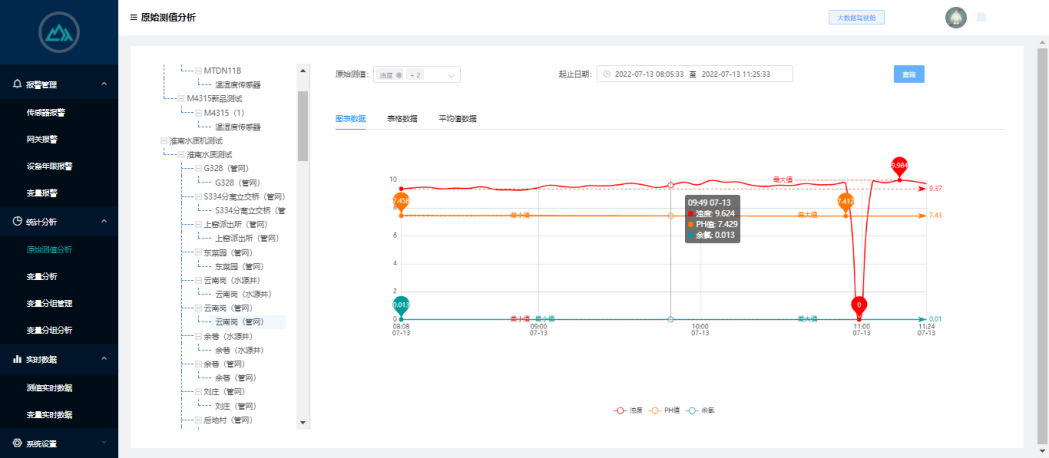
Task: Click the blue 查询 button
Action: click(x=909, y=74)
